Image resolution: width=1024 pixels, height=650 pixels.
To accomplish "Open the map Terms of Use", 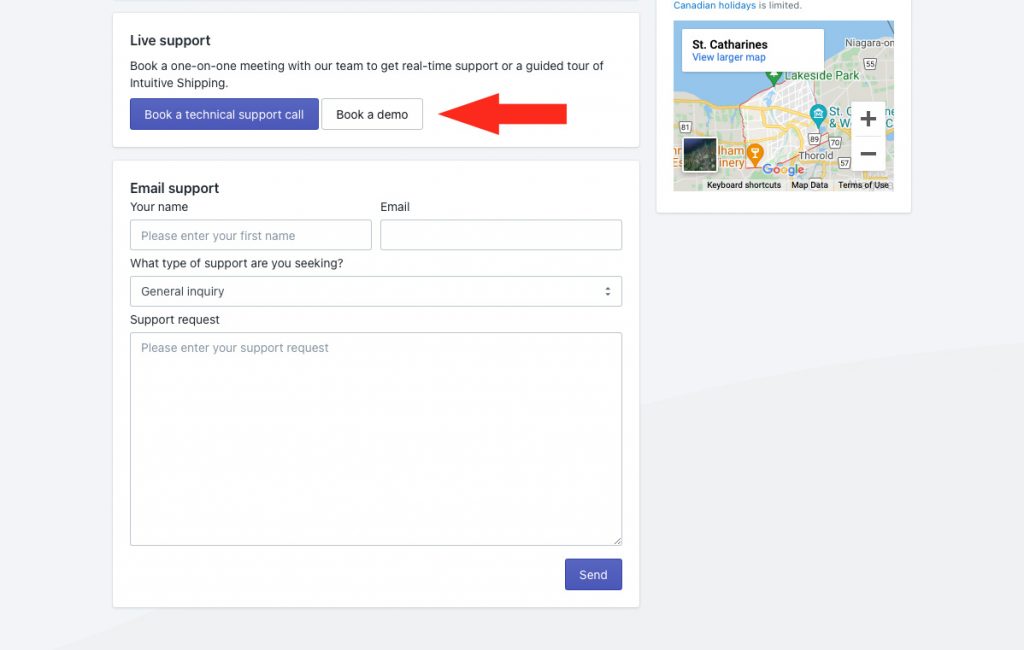I will (863, 185).
